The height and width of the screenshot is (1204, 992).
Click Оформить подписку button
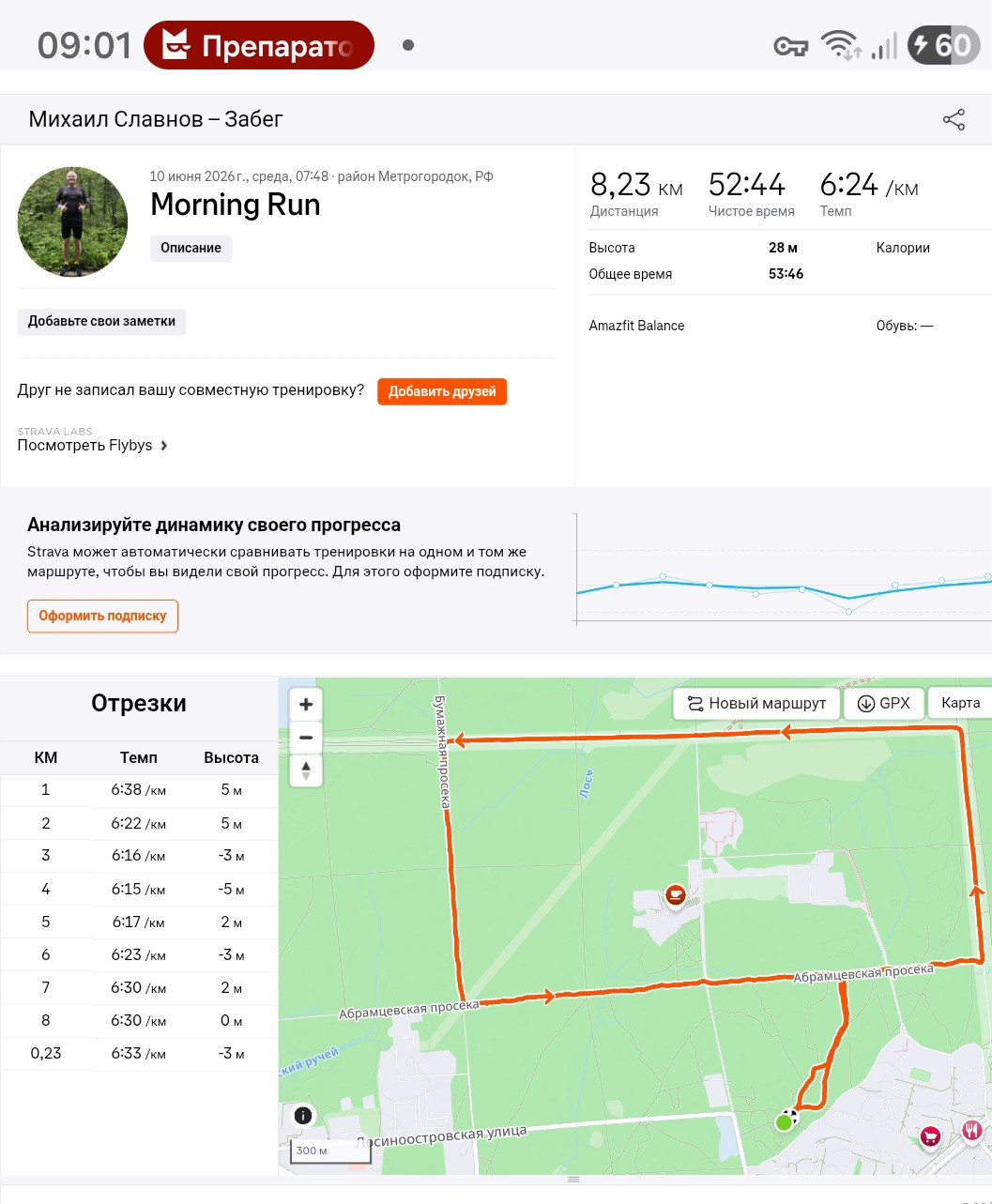102,616
